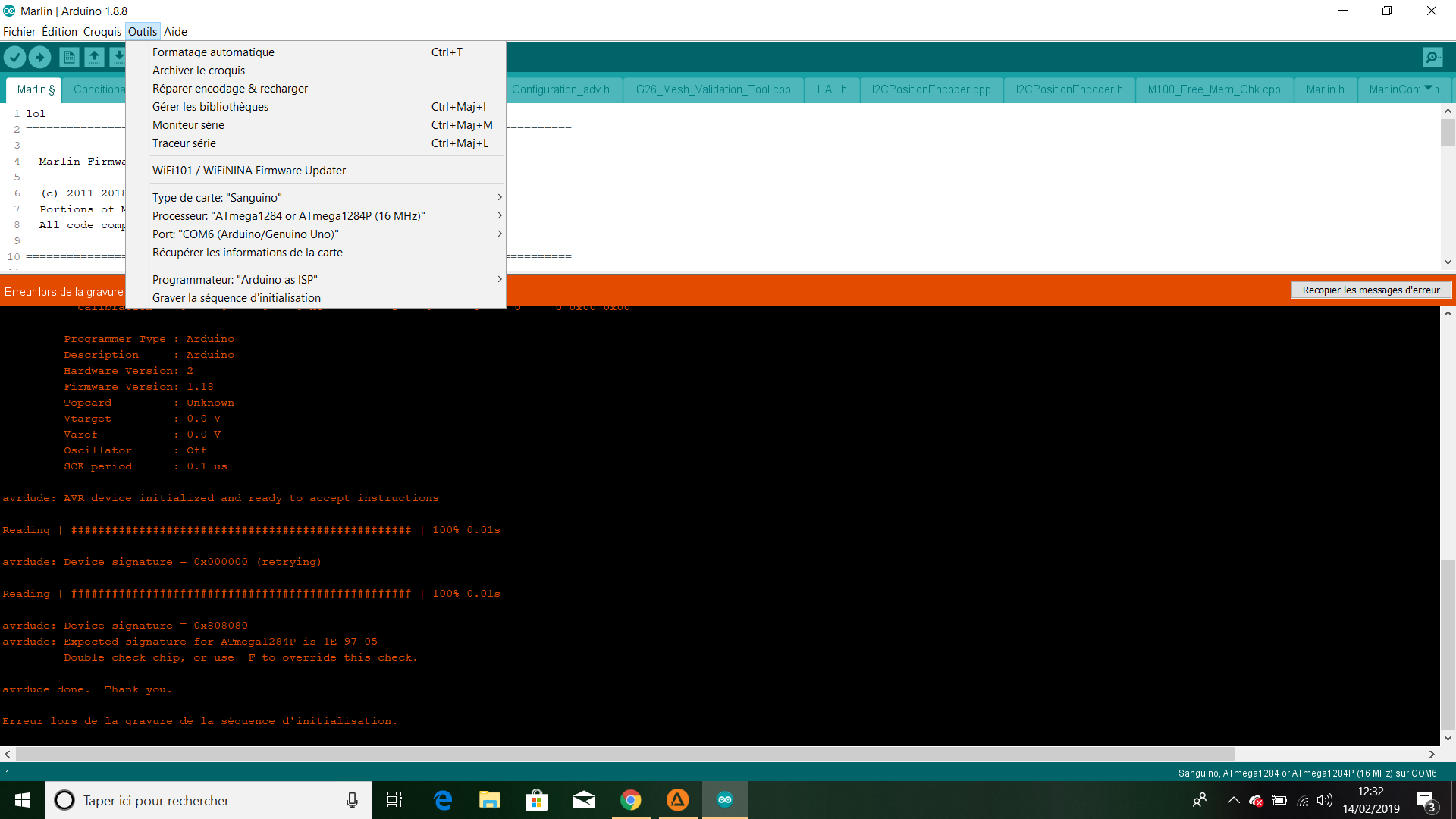Open Google Chrome from taskbar
The height and width of the screenshot is (819, 1456).
point(631,800)
